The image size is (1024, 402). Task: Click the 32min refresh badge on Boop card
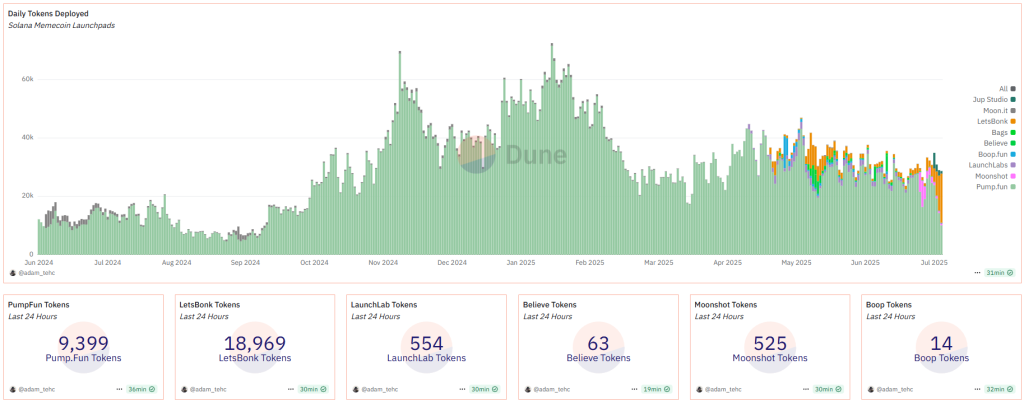(x=1000, y=388)
